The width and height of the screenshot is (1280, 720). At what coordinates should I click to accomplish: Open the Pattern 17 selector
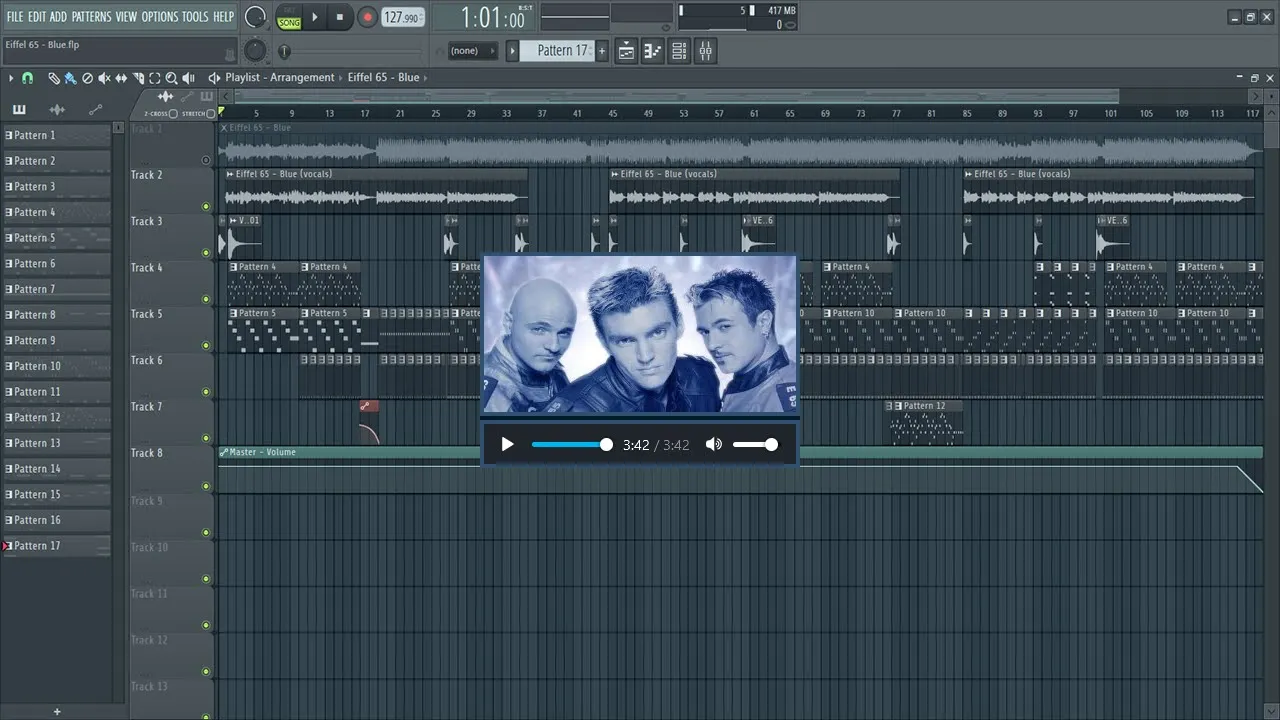[x=558, y=51]
